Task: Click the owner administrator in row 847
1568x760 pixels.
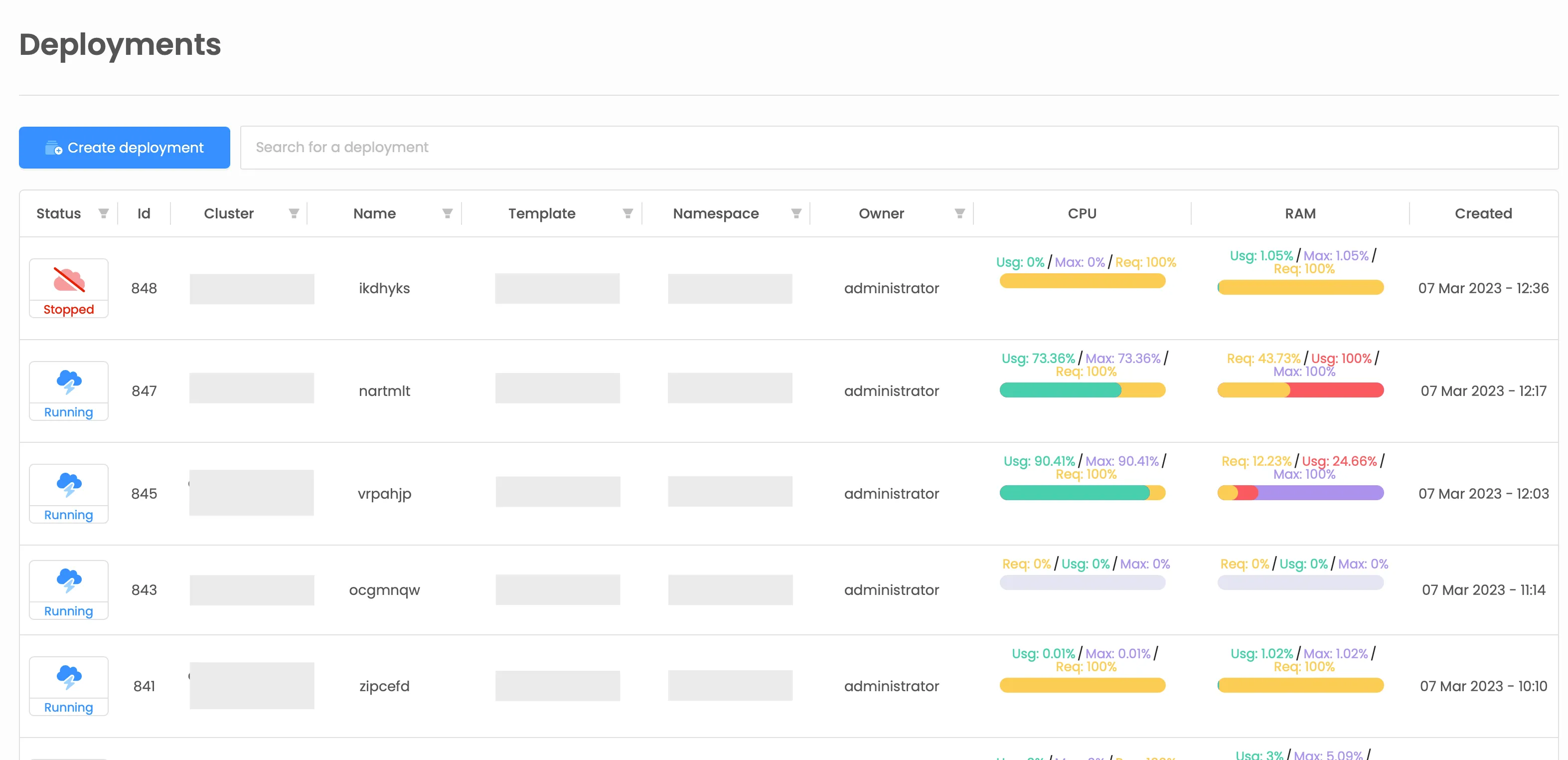Action: [891, 391]
